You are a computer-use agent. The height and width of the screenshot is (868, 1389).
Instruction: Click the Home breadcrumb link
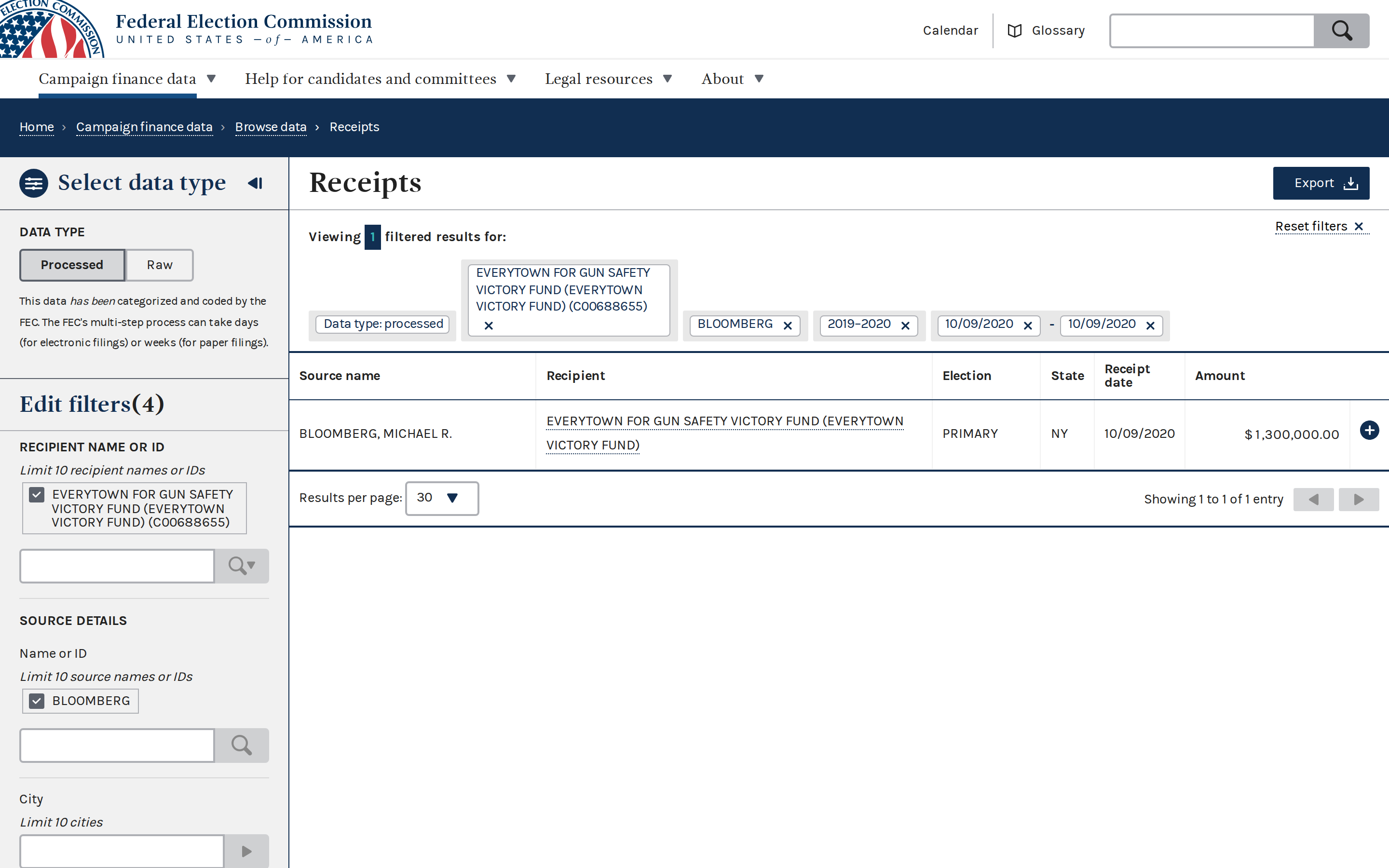point(37,127)
